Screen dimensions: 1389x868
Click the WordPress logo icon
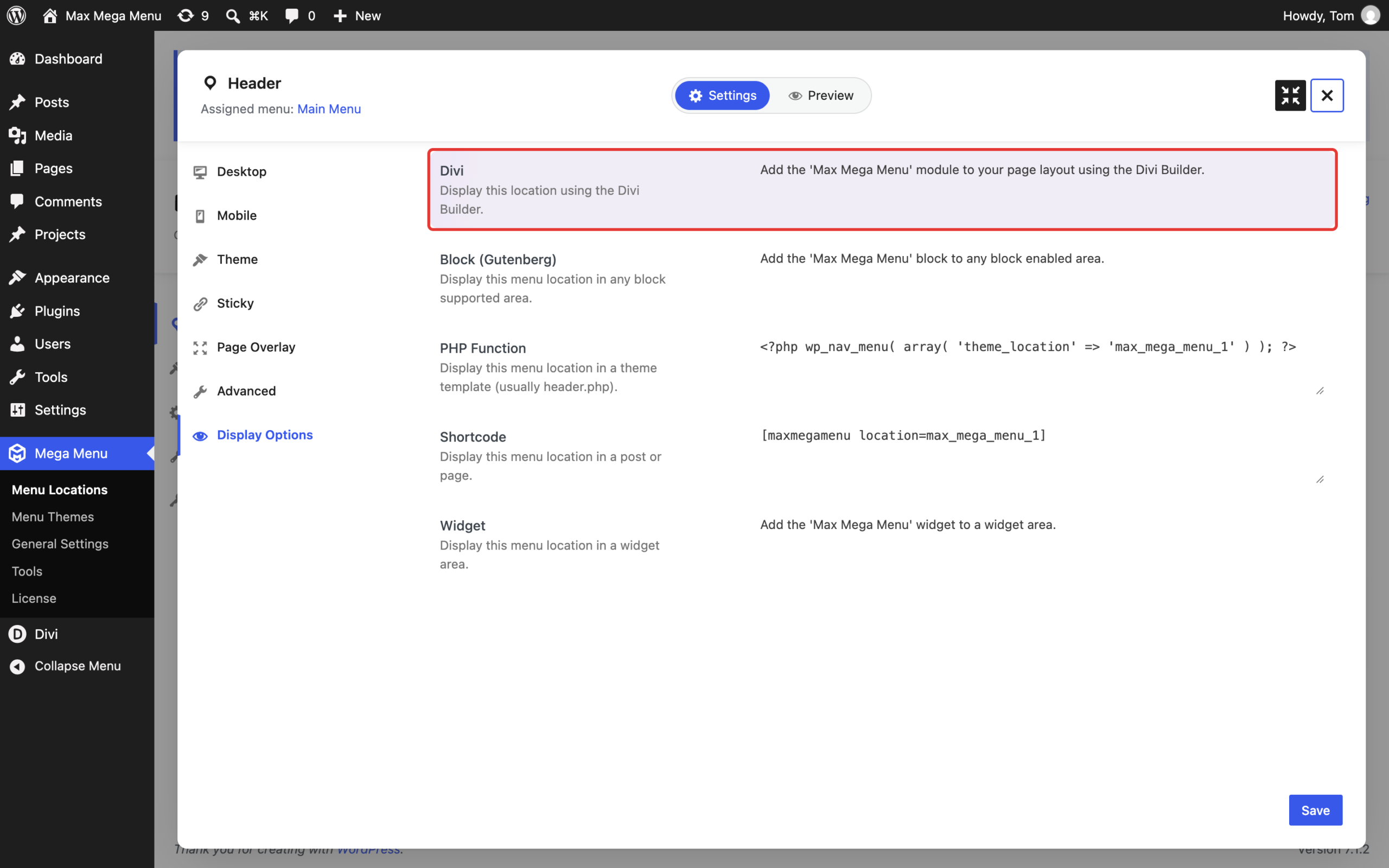[x=17, y=16]
